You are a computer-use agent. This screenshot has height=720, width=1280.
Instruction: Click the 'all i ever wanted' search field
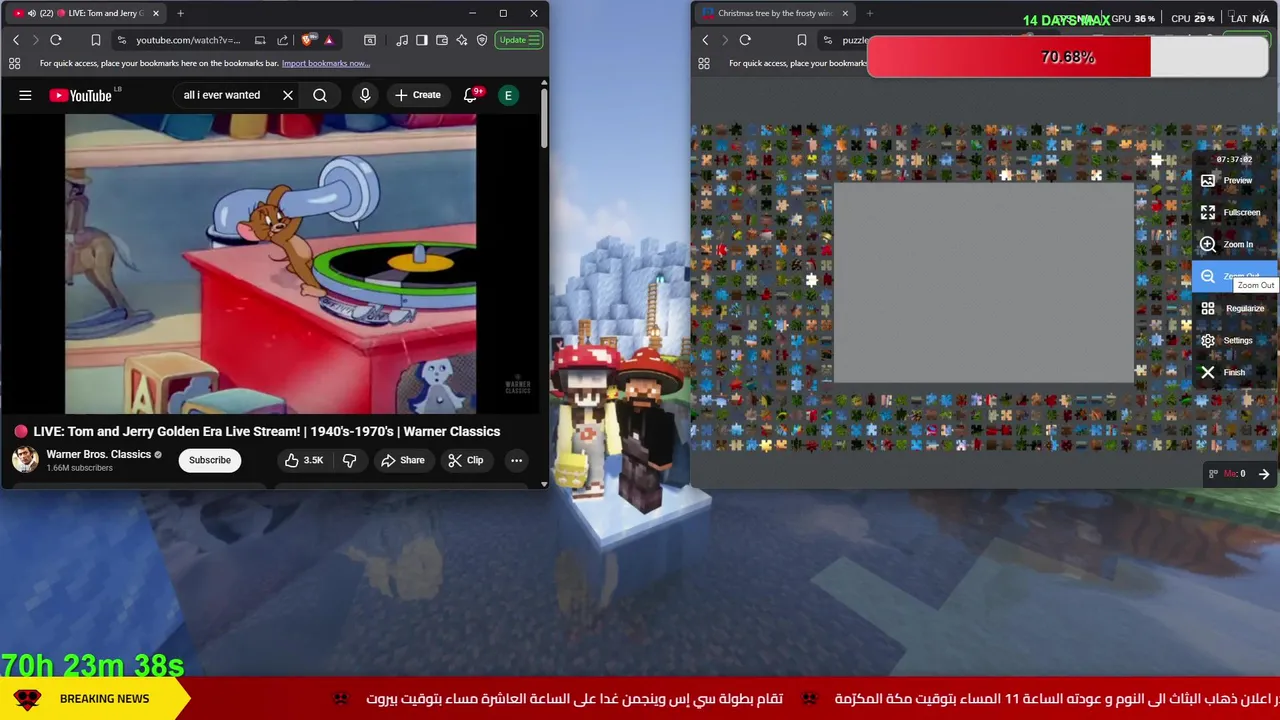(x=224, y=95)
